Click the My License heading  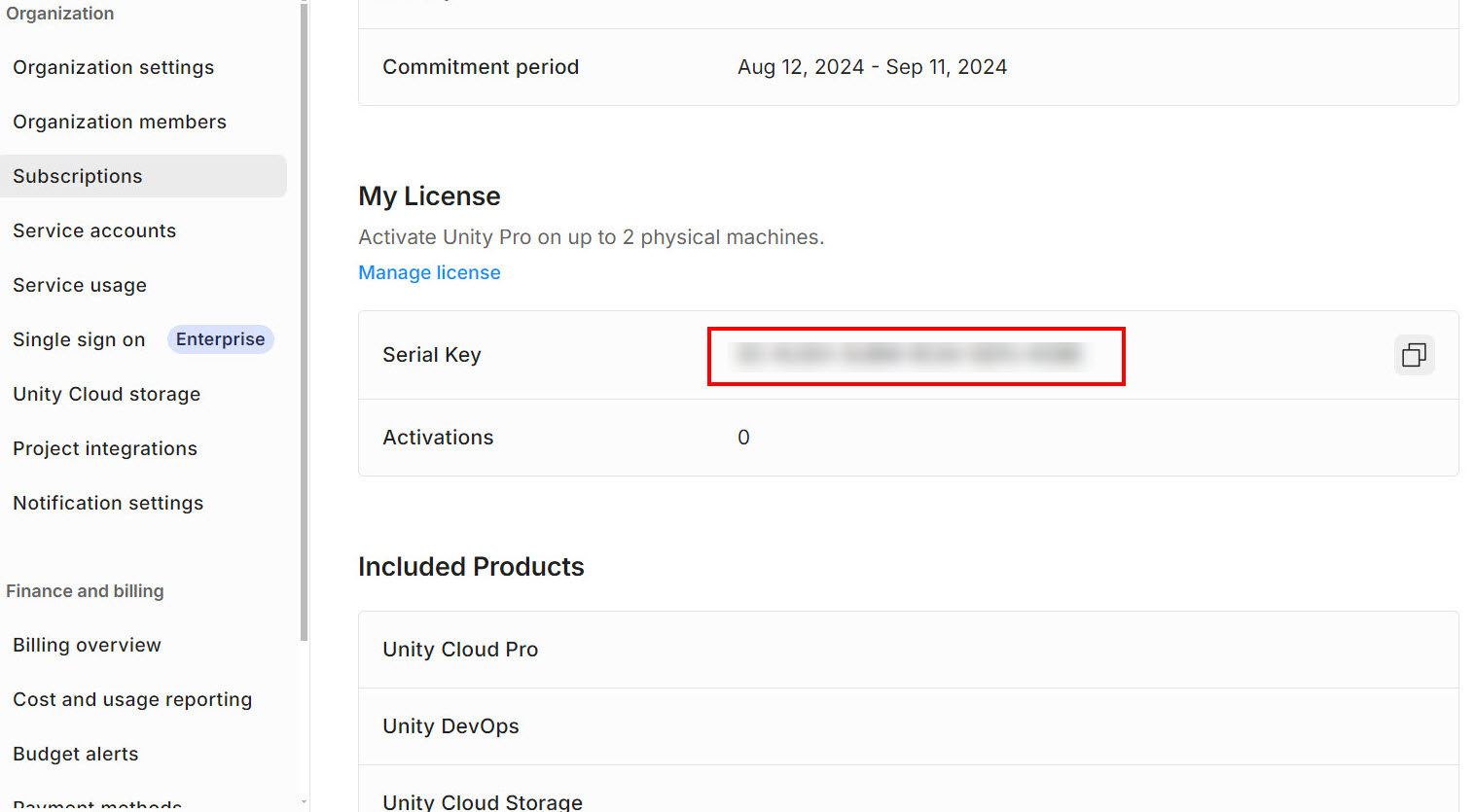pos(429,196)
